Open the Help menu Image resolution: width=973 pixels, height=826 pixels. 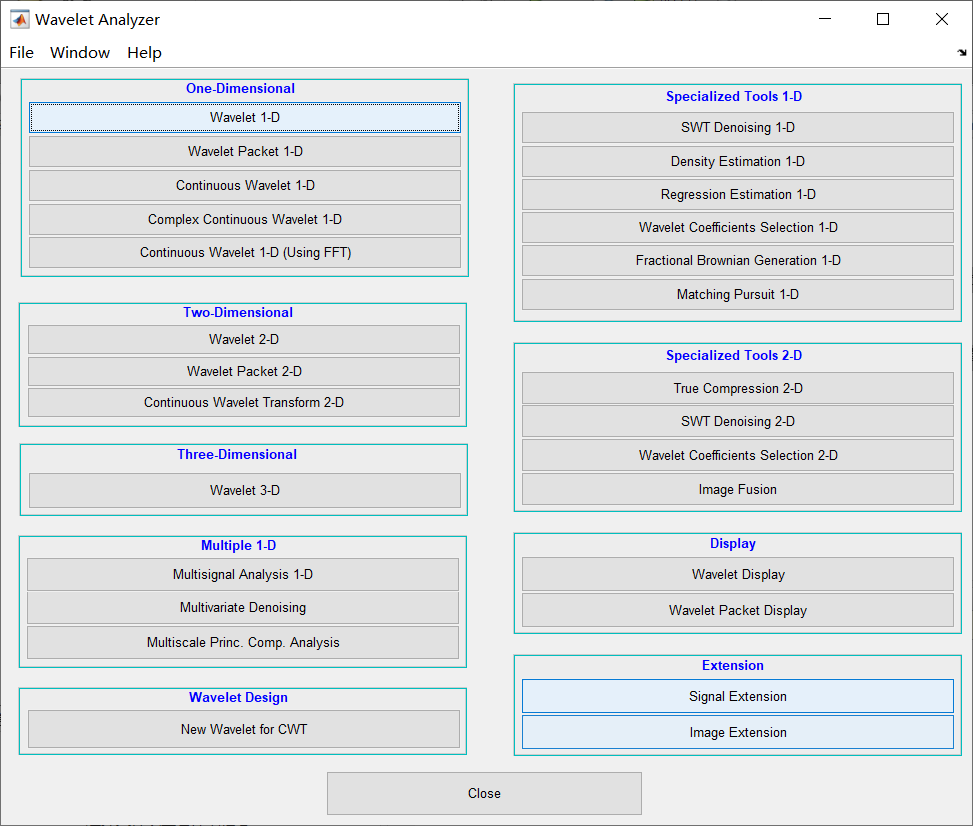tap(144, 53)
